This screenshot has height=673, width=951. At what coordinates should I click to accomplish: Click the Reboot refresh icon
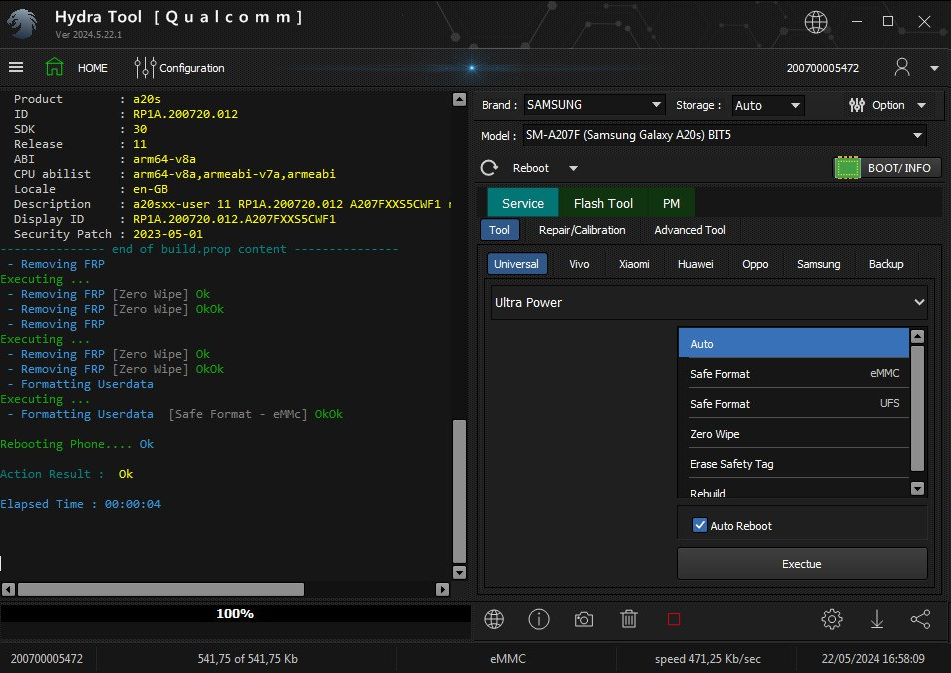click(489, 168)
